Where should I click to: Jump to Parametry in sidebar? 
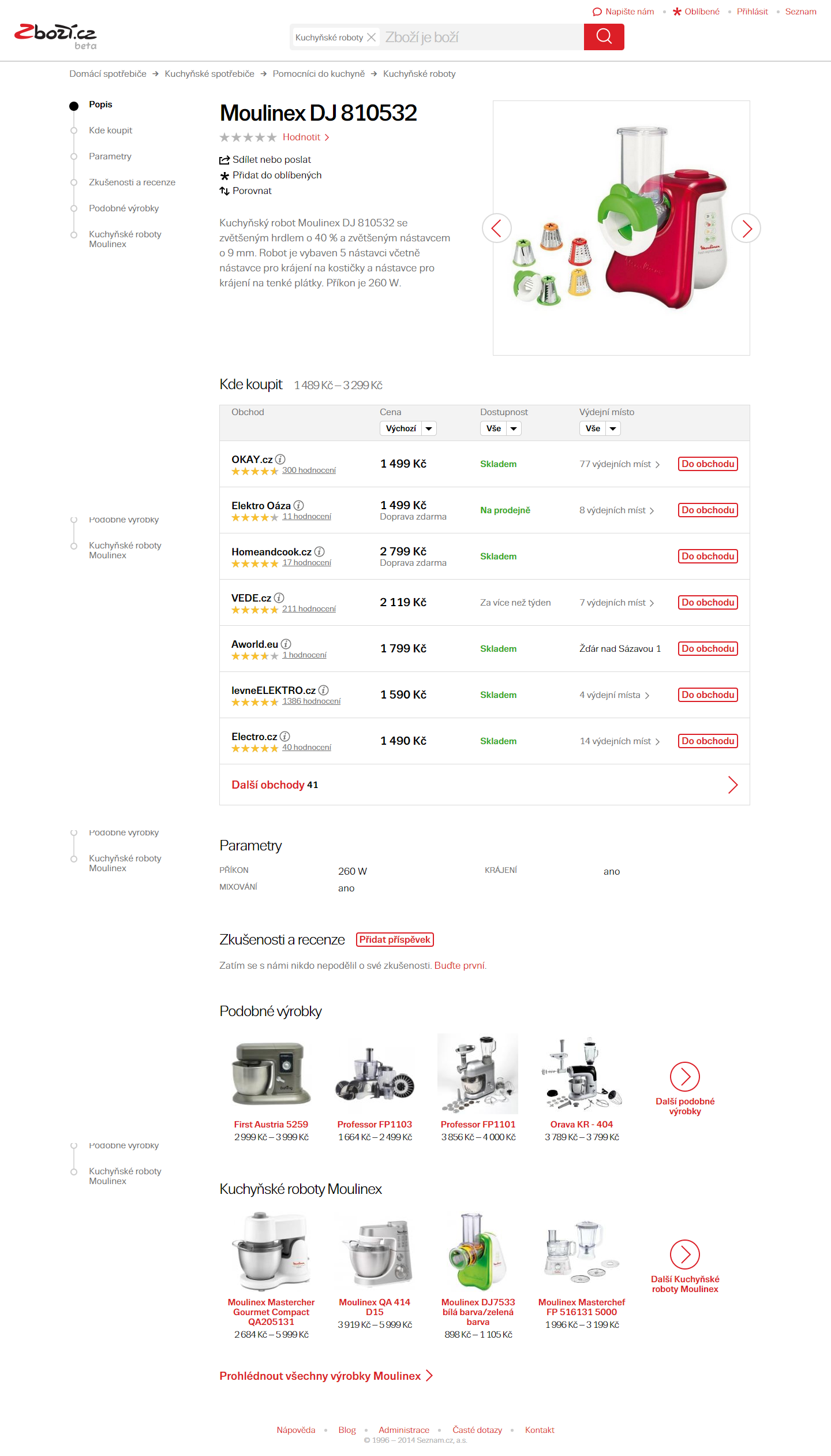pyautogui.click(x=110, y=156)
